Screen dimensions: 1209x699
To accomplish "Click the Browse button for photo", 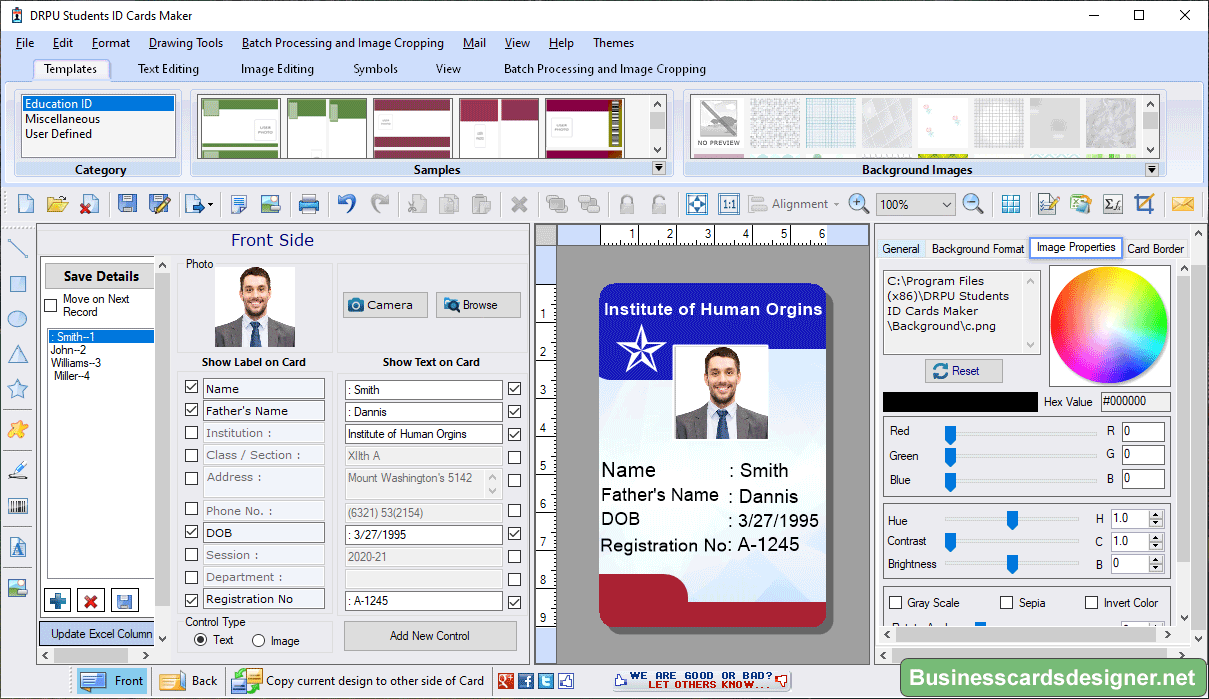I will pos(477,305).
